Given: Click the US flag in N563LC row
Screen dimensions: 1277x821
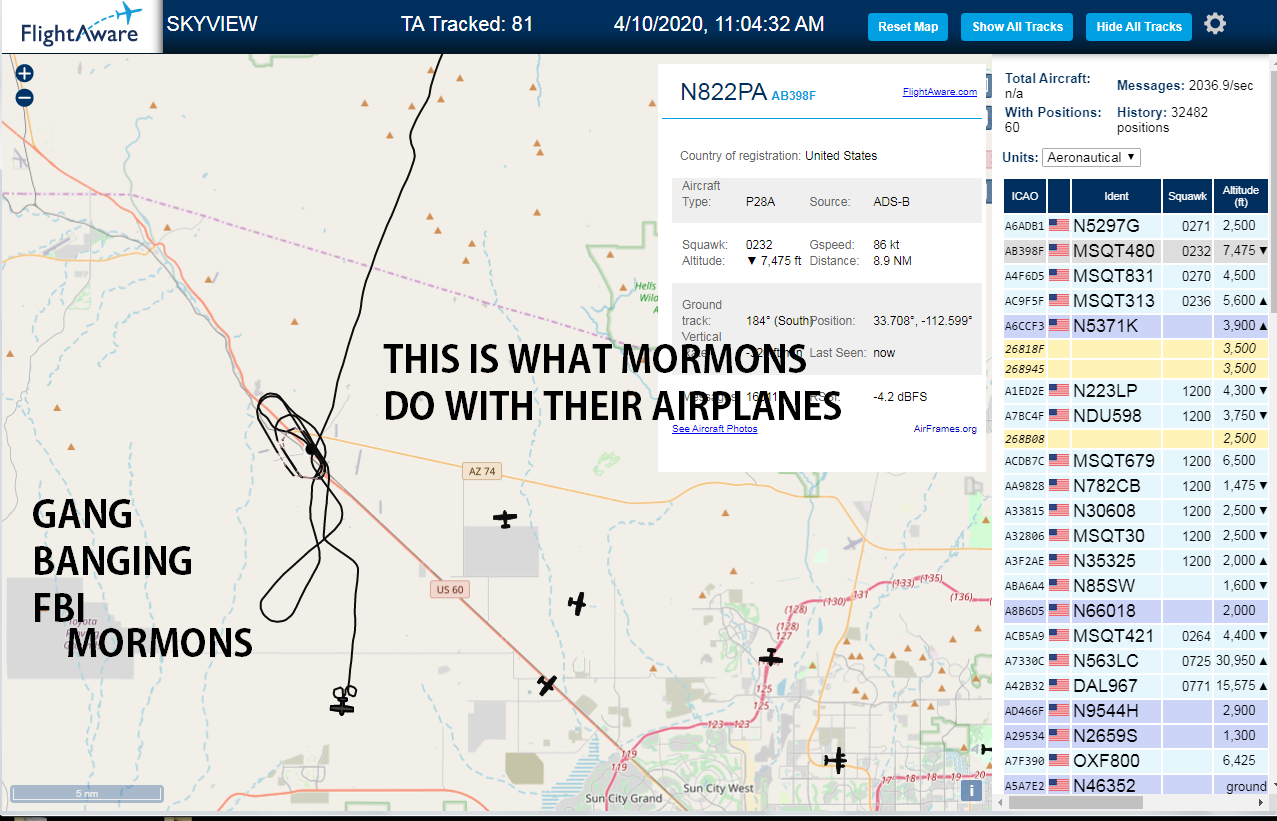Looking at the screenshot, I should [x=1059, y=661].
